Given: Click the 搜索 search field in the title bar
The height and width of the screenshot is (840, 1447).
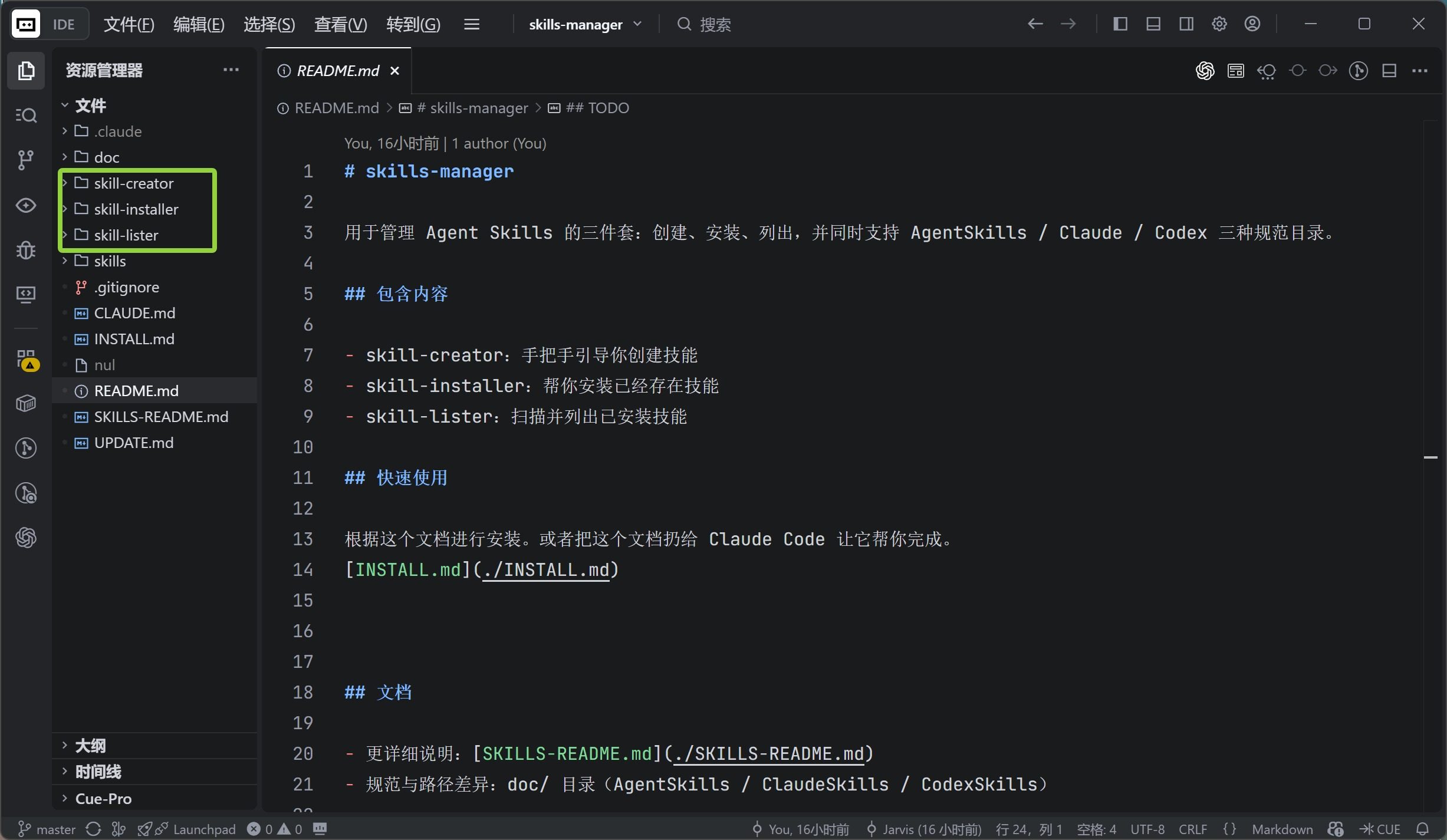Looking at the screenshot, I should click(715, 24).
